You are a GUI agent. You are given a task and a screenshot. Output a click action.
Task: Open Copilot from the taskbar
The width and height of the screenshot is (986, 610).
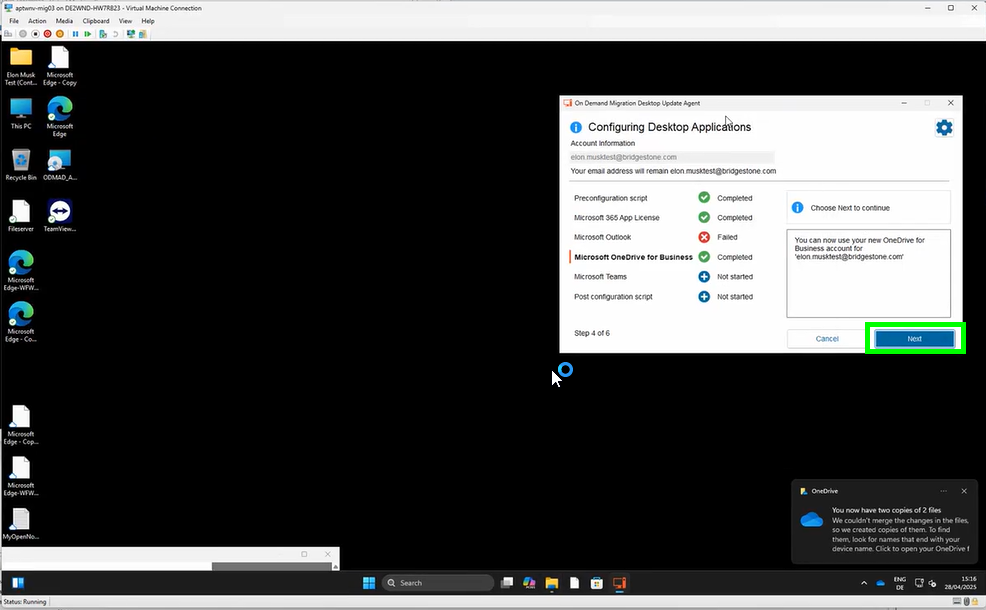(529, 583)
